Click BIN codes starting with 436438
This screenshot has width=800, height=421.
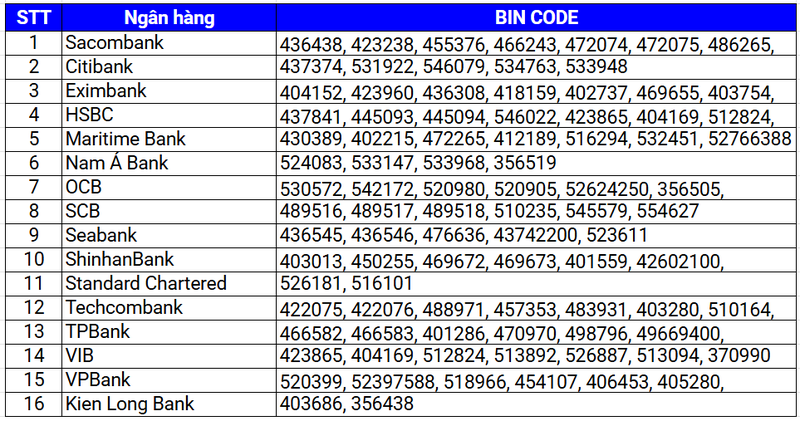(537, 43)
